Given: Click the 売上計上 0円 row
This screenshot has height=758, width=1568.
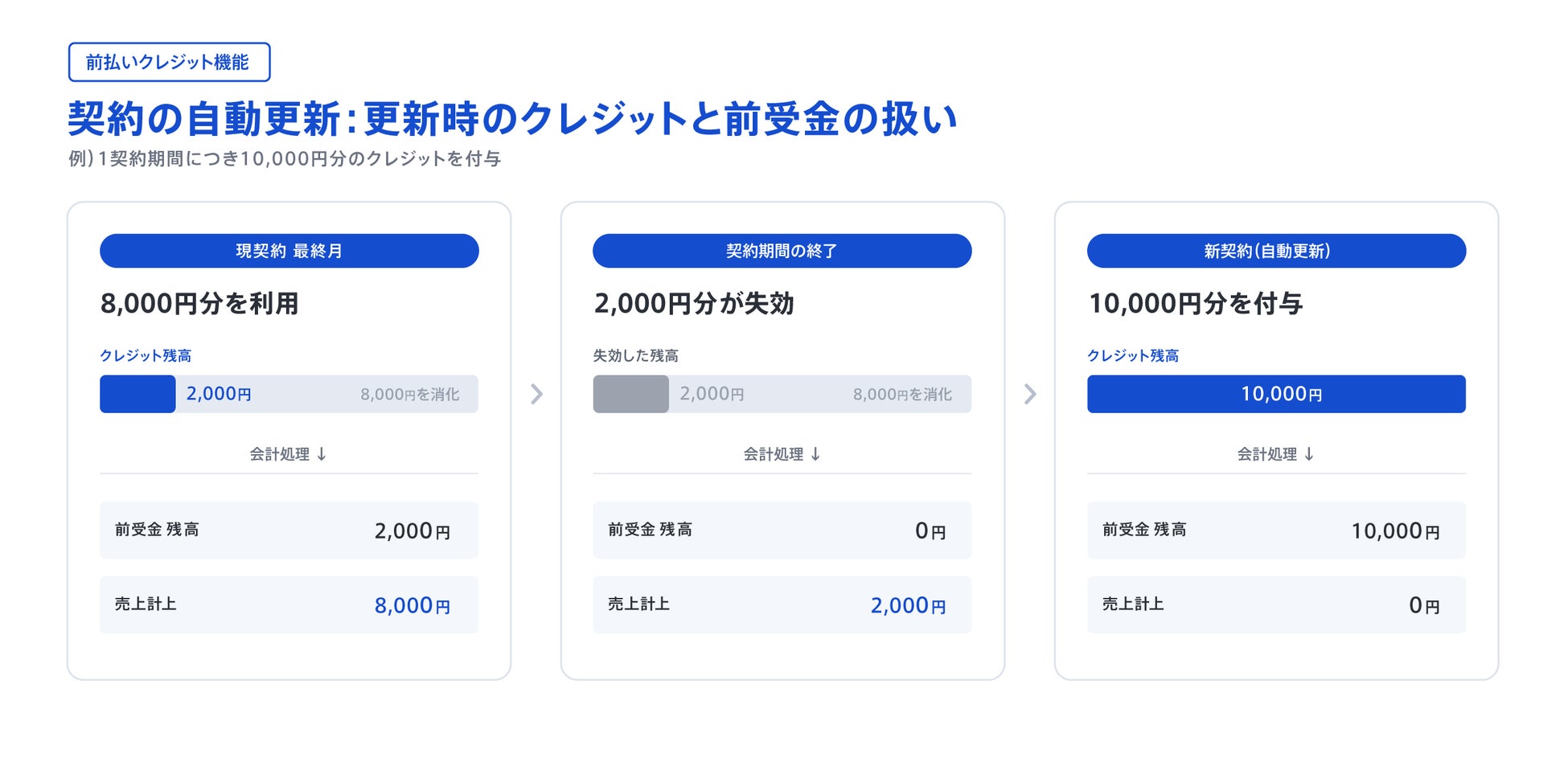Looking at the screenshot, I should coord(1276,604).
